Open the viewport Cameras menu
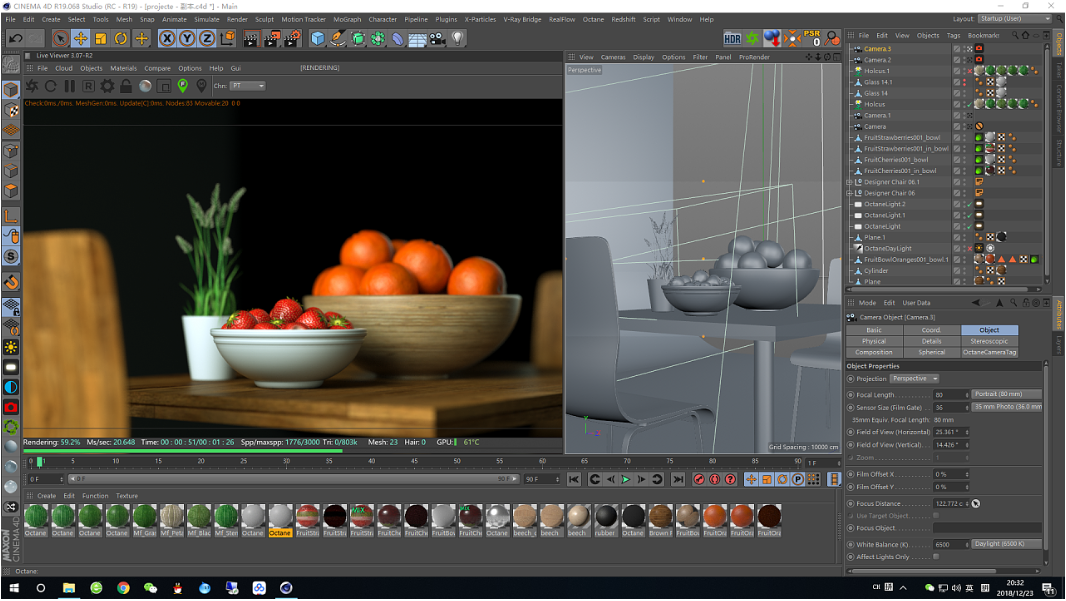Screen dimensions: 1066x601 click(613, 57)
